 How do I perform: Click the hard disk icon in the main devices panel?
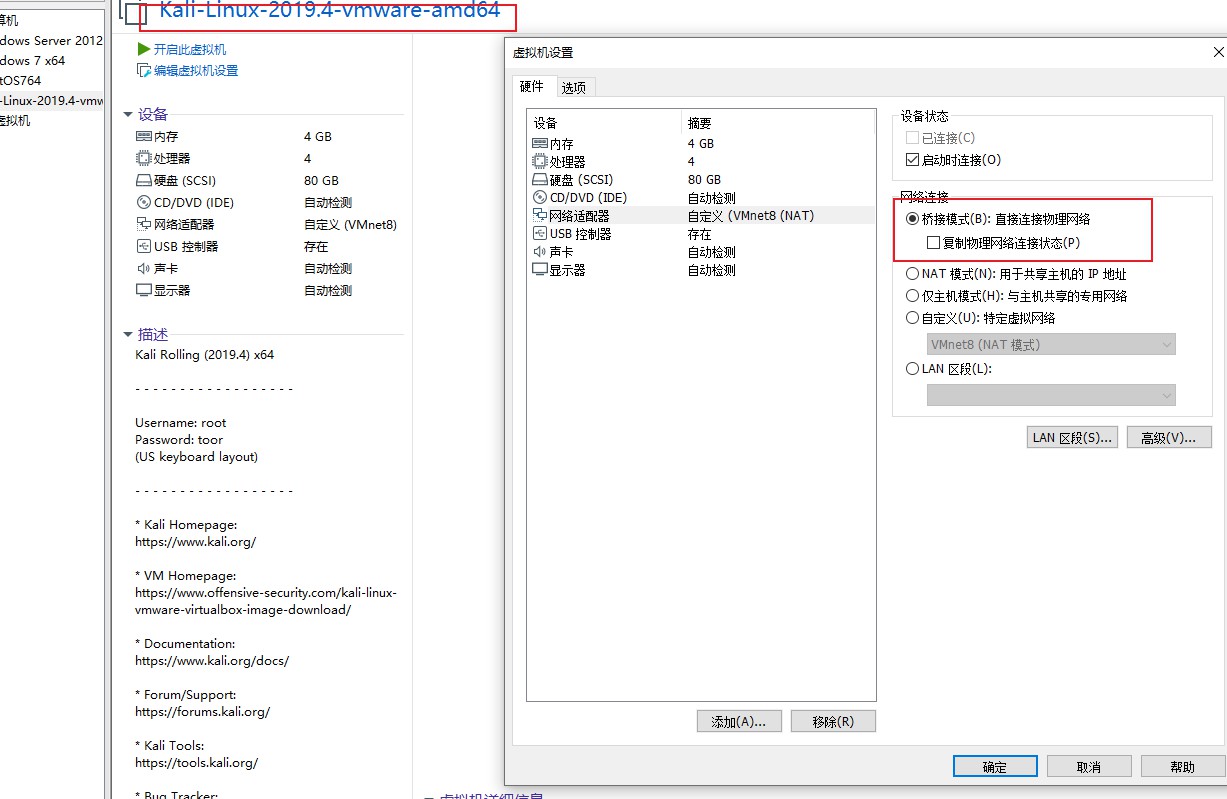pyautogui.click(x=144, y=181)
